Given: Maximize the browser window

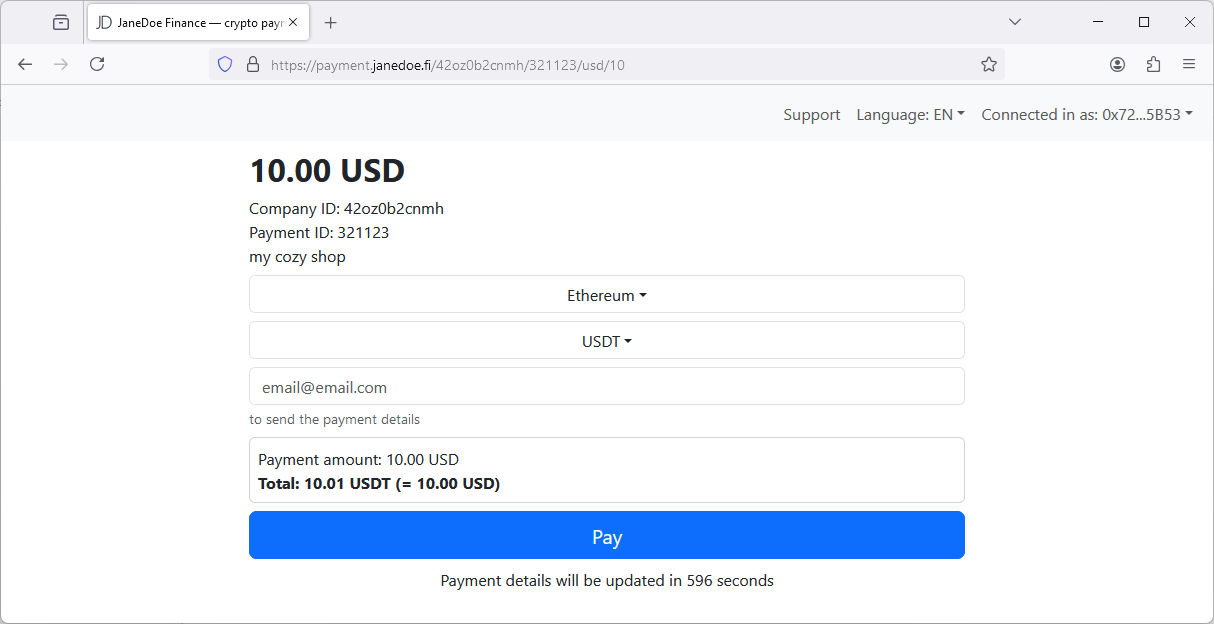Looking at the screenshot, I should (x=1144, y=22).
